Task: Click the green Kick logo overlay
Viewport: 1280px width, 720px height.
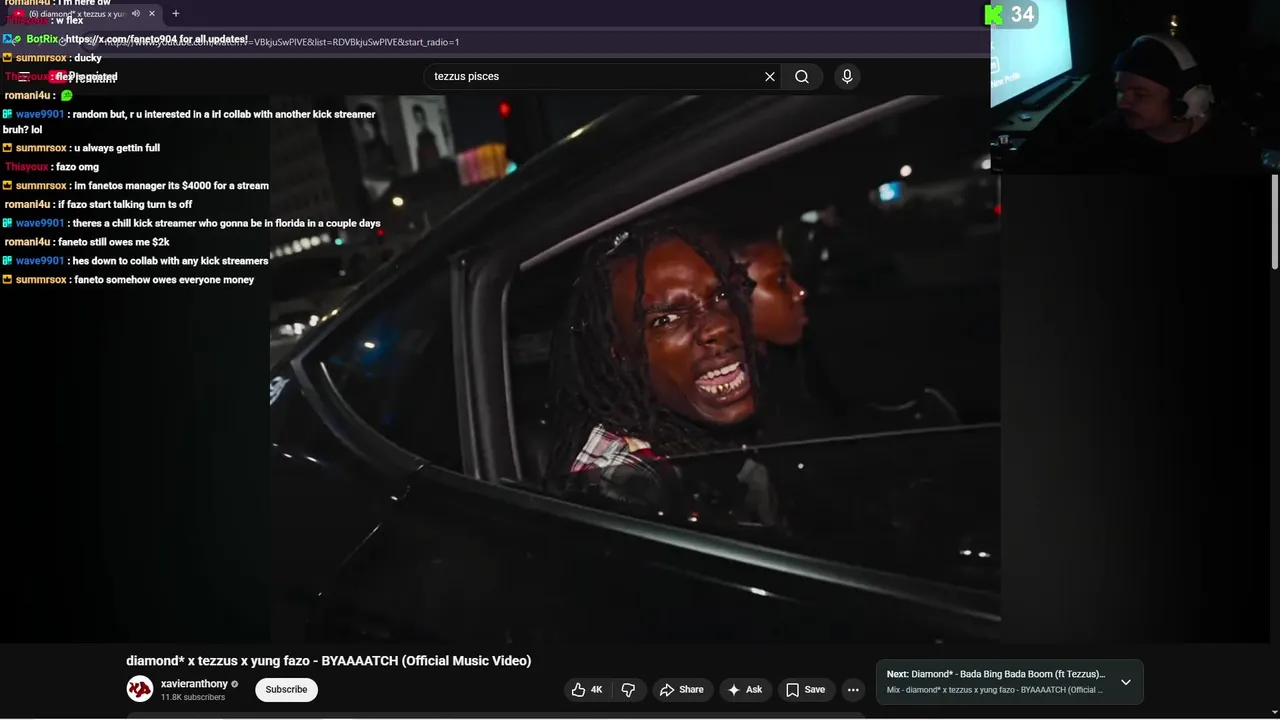Action: tap(994, 15)
